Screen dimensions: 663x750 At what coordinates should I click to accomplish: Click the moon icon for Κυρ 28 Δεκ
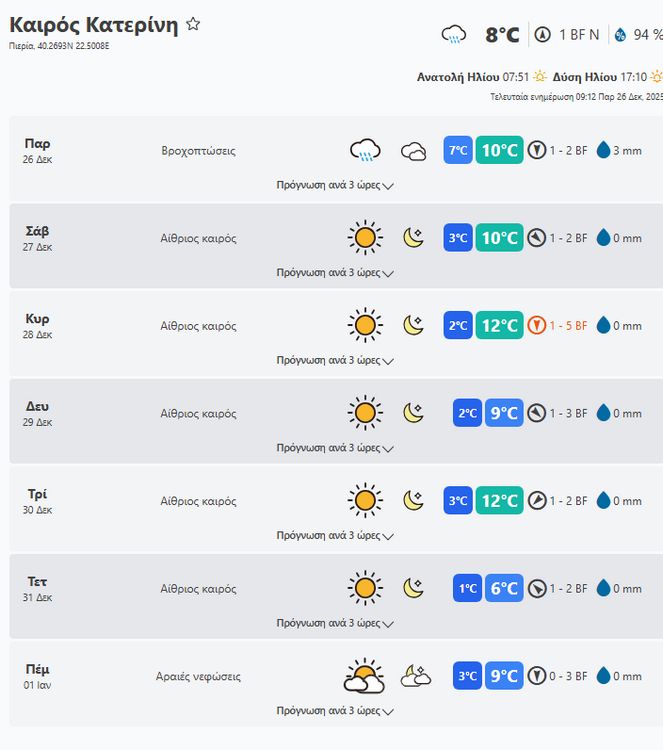pos(413,325)
